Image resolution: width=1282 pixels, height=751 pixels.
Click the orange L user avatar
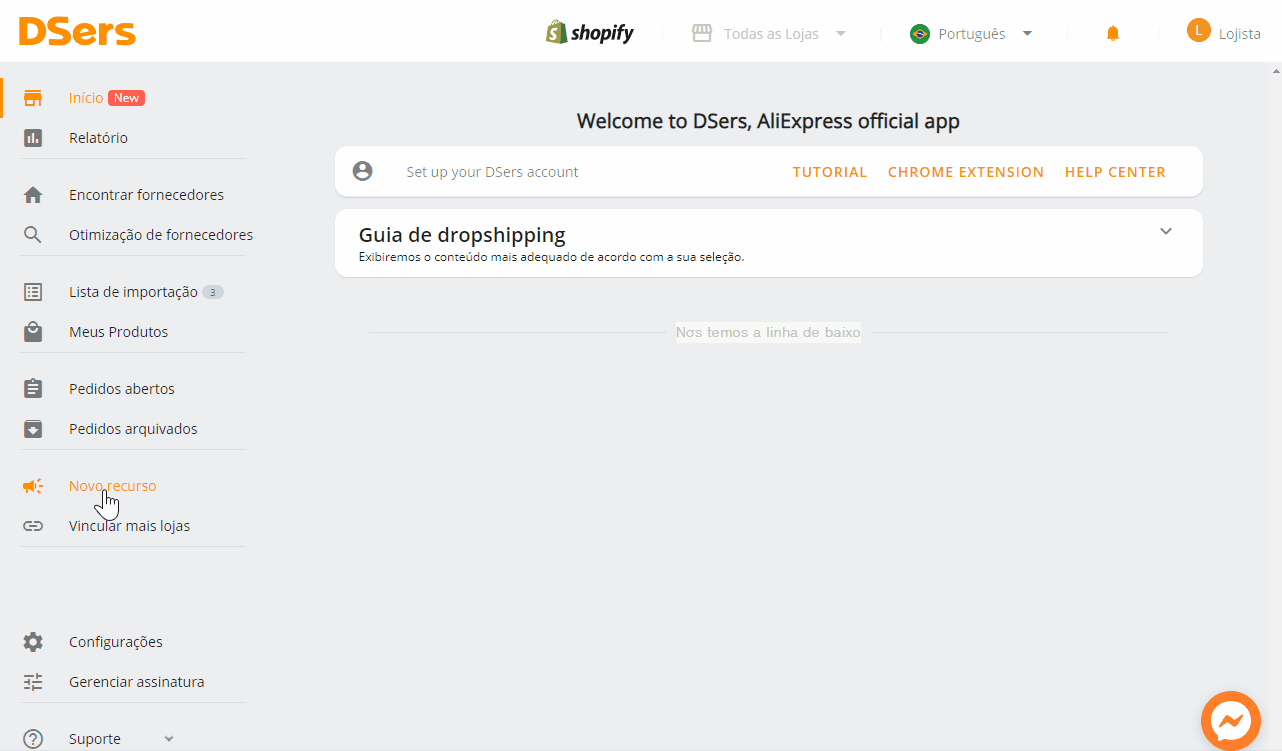(1198, 31)
